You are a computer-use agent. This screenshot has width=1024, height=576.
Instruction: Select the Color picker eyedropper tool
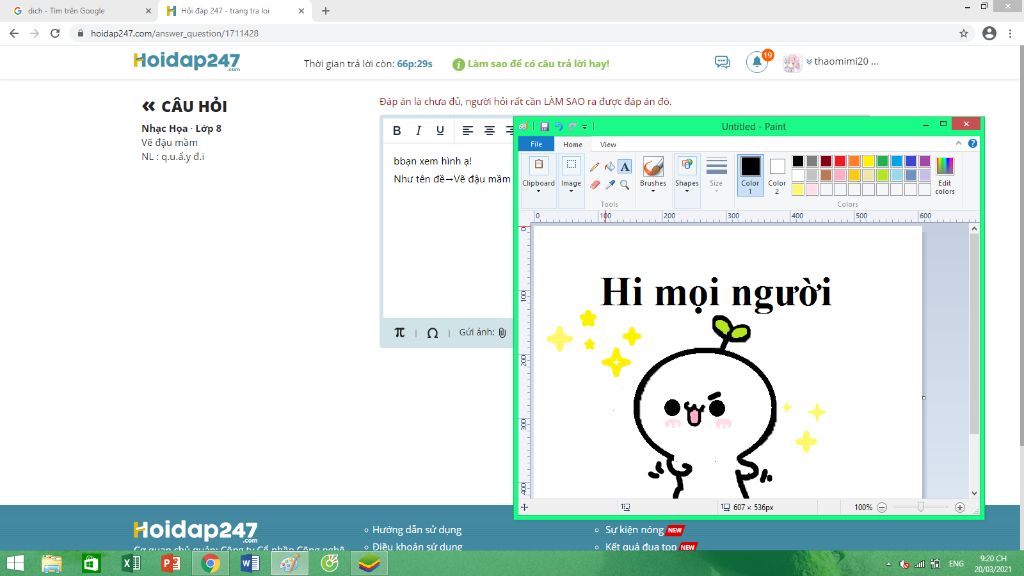coord(609,185)
